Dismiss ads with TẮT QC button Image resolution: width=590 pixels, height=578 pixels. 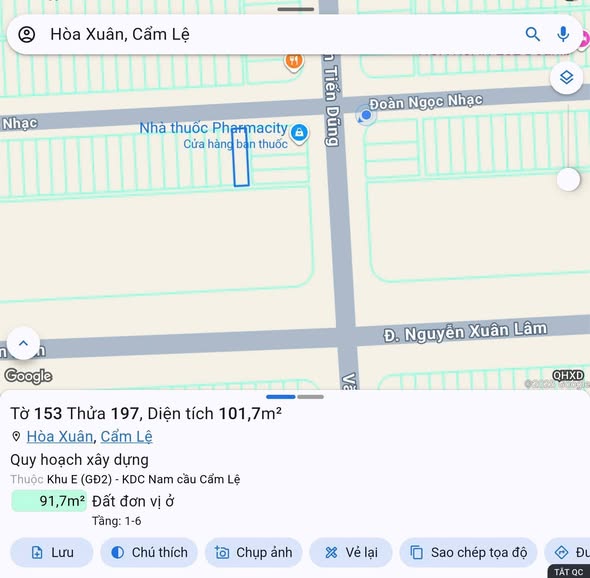pyautogui.click(x=569, y=572)
